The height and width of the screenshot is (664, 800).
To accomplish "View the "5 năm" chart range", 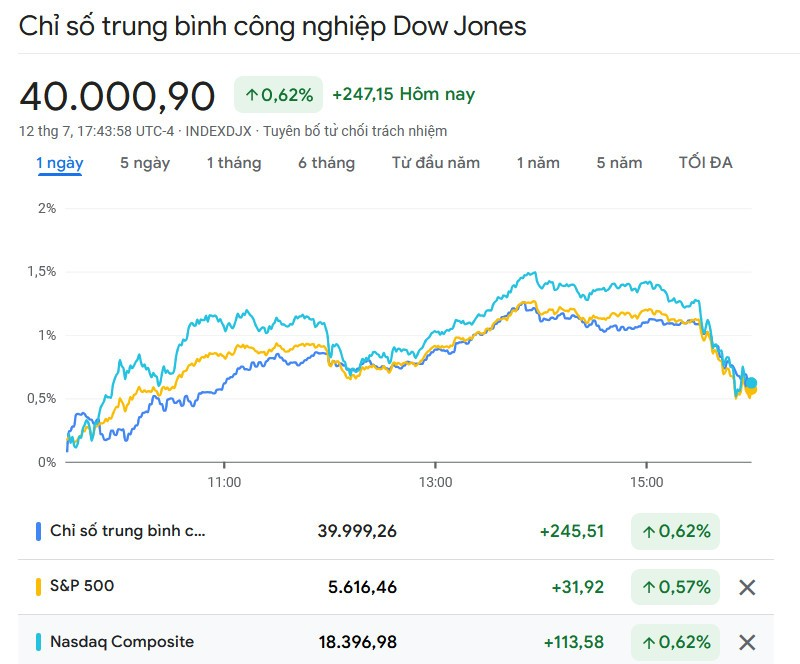I will tap(620, 163).
